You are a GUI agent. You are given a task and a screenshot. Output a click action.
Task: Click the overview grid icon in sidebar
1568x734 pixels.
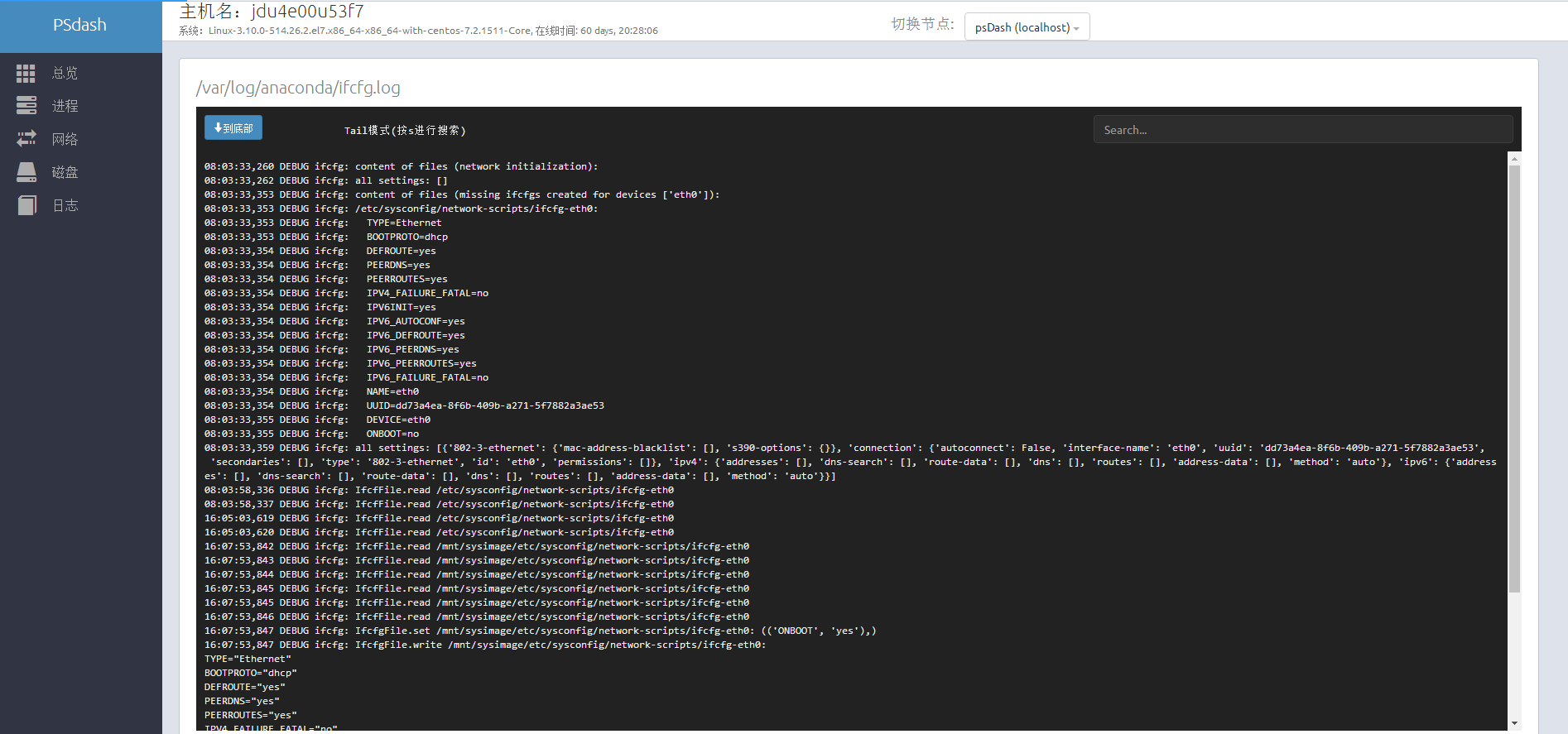coord(26,74)
